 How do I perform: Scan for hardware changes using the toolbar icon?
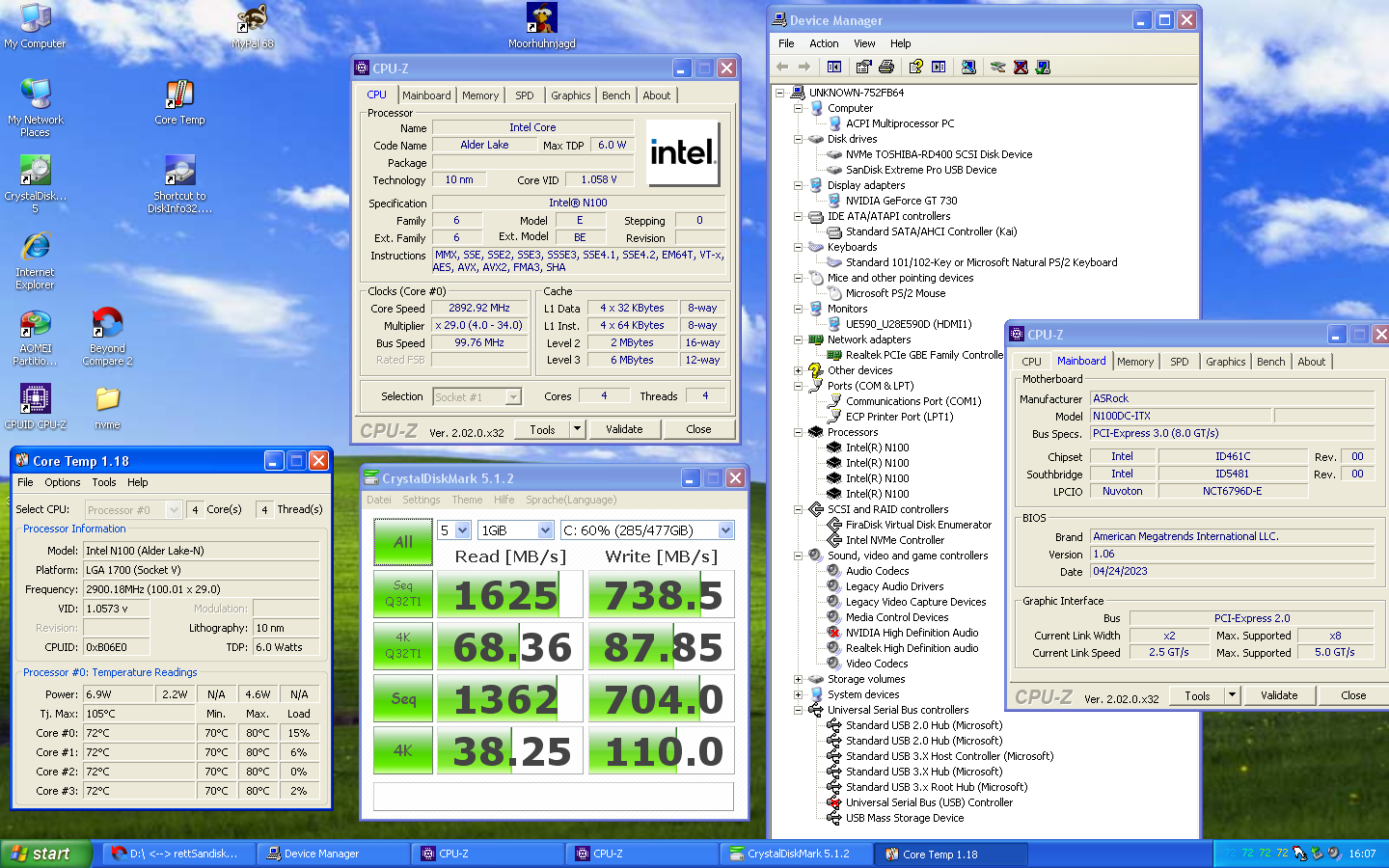click(968, 67)
